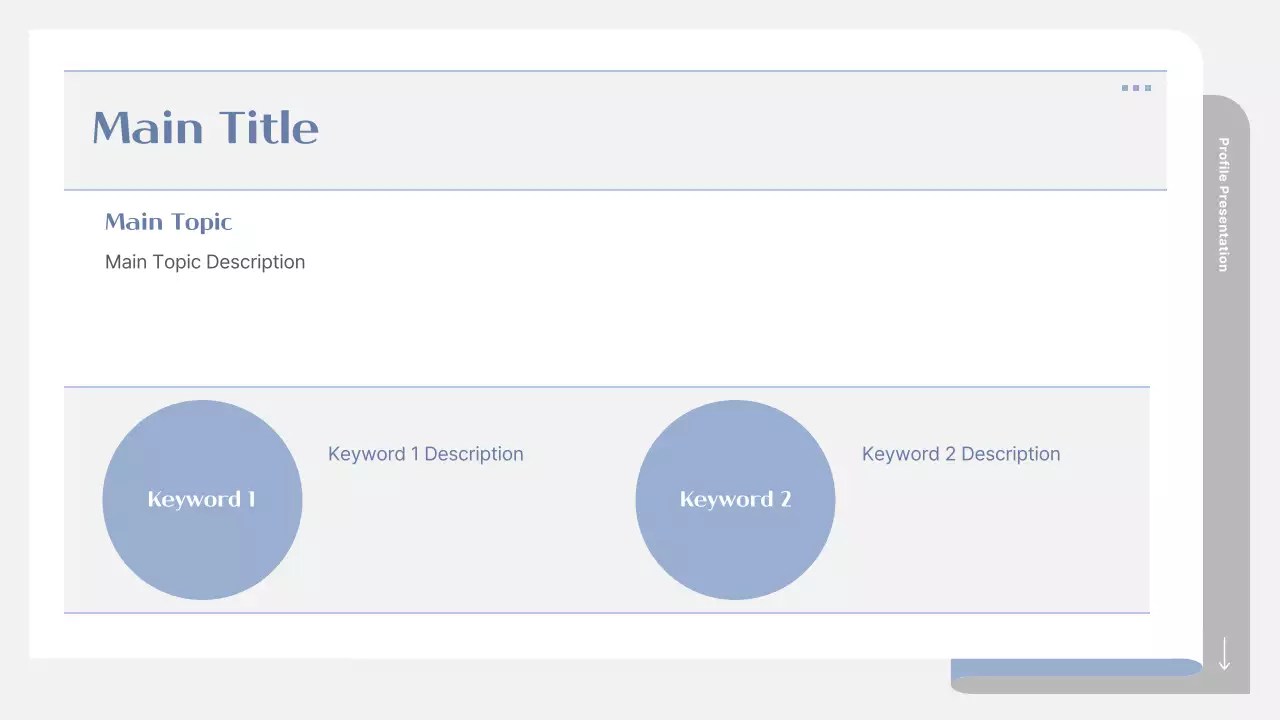
Task: Click the middle dot of the three-dot icon
Action: pyautogui.click(x=1136, y=88)
